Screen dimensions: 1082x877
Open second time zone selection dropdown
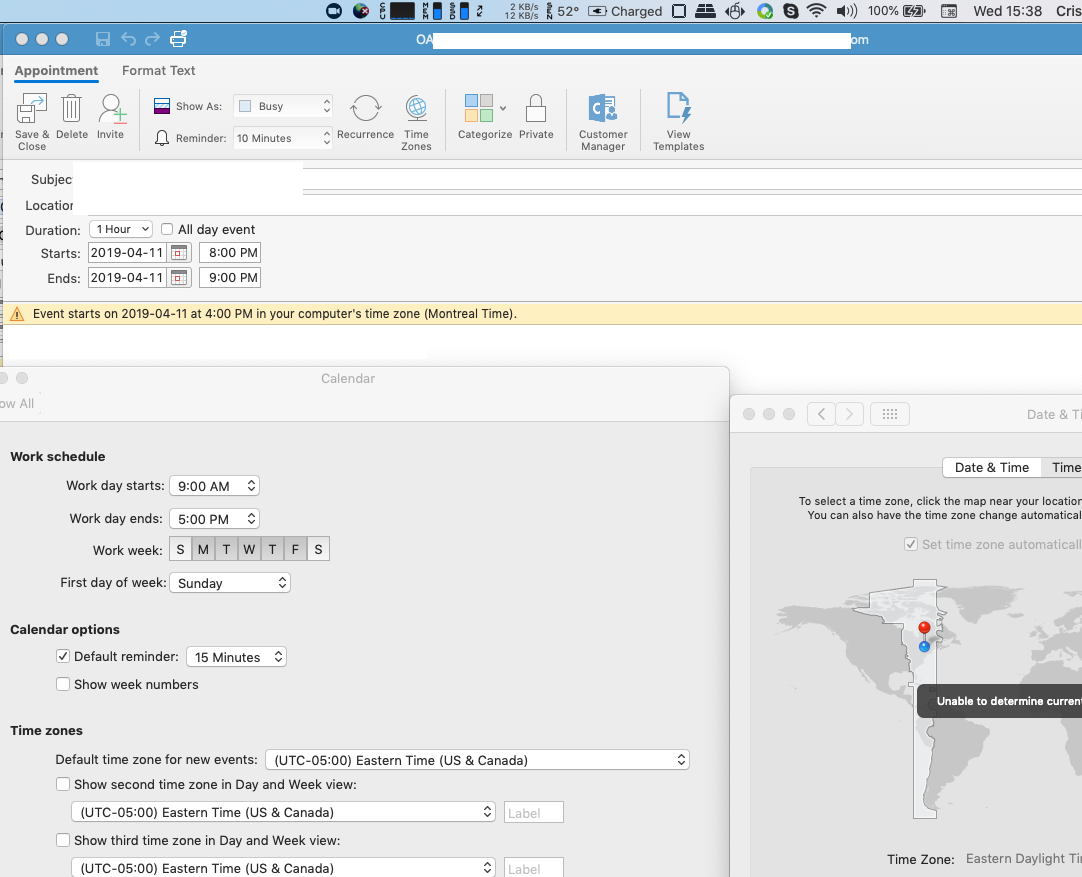pos(284,811)
